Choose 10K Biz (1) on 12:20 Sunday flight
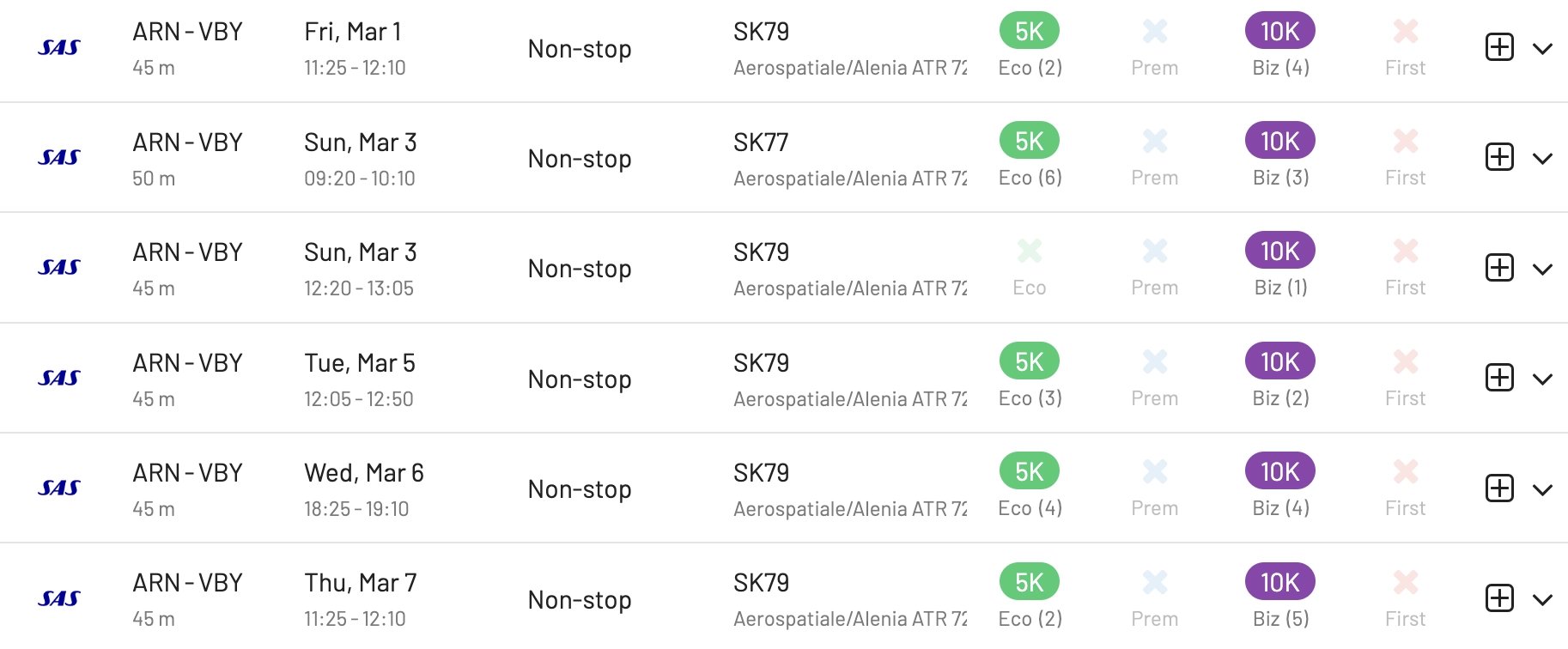This screenshot has height=649, width=1568. click(1280, 251)
